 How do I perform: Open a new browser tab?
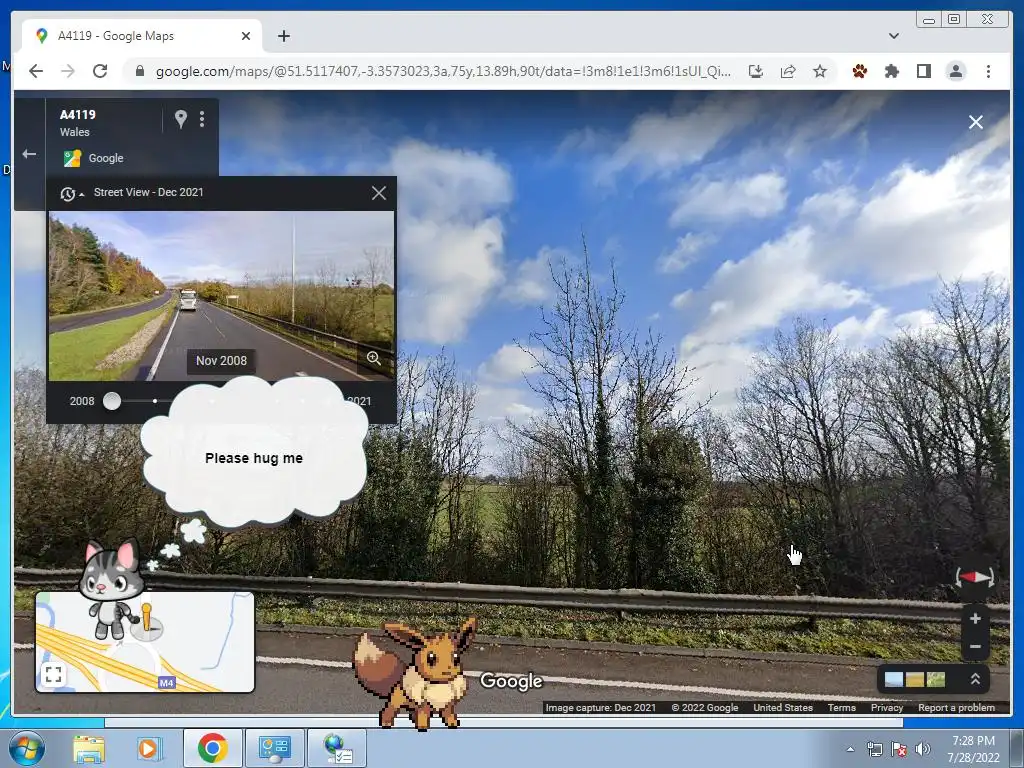(x=283, y=36)
